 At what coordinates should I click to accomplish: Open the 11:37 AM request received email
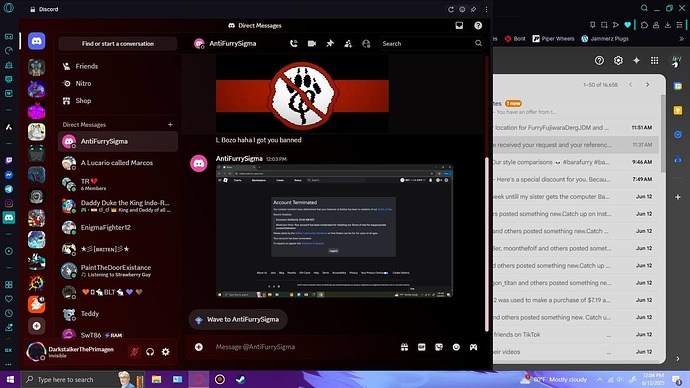coord(576,145)
